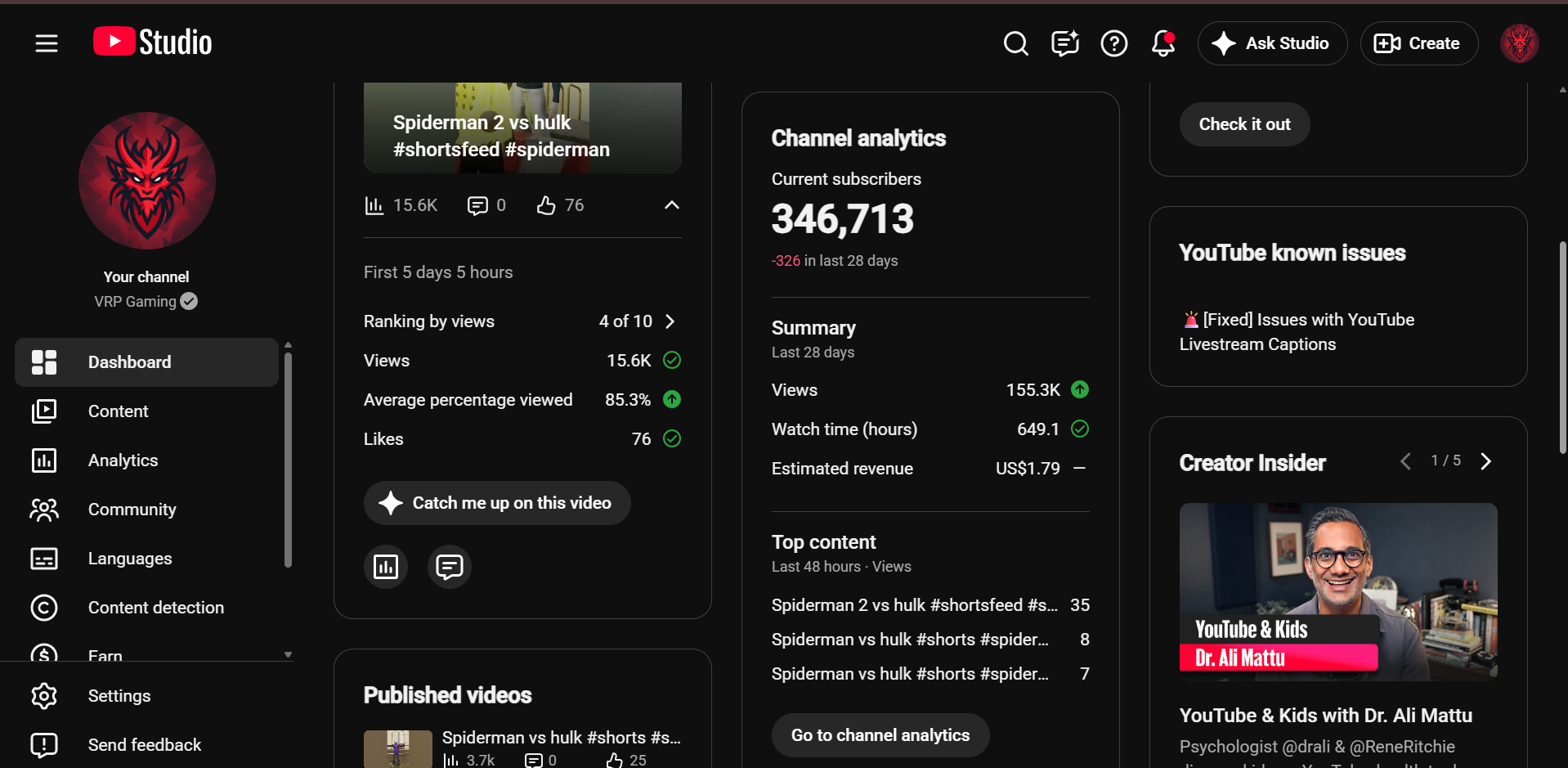Image resolution: width=1568 pixels, height=768 pixels.
Task: Open top content Spiderman vs hulk row with 8 views
Action: pos(930,640)
